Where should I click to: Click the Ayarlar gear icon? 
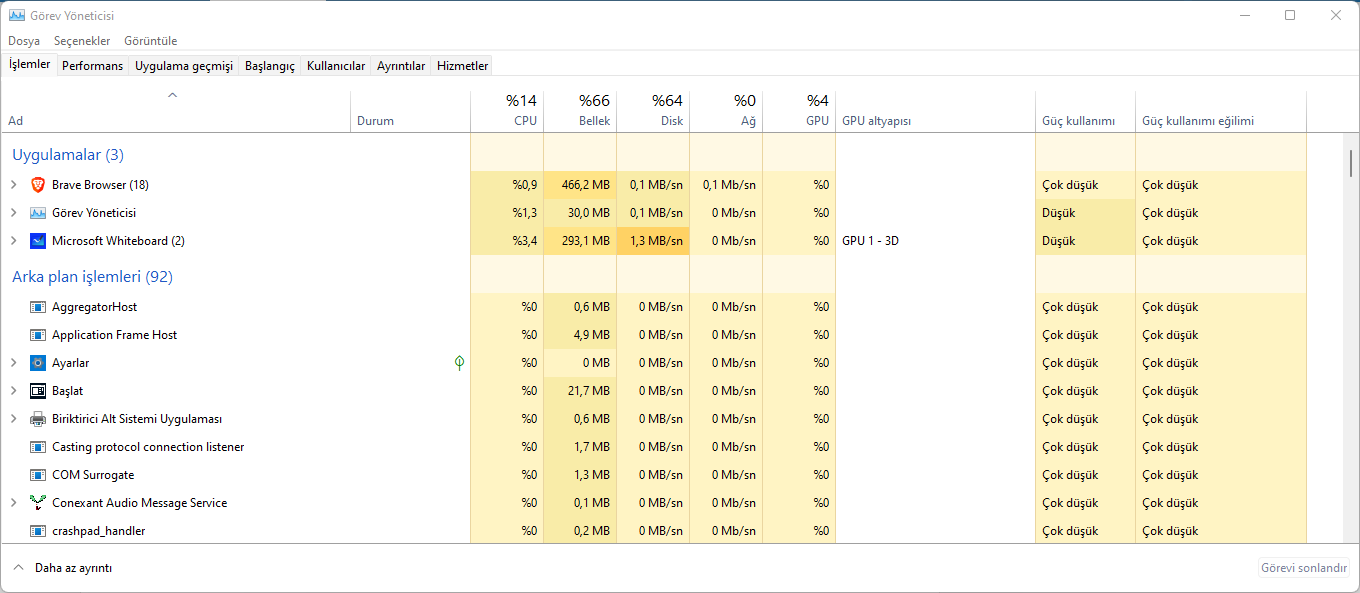click(38, 363)
